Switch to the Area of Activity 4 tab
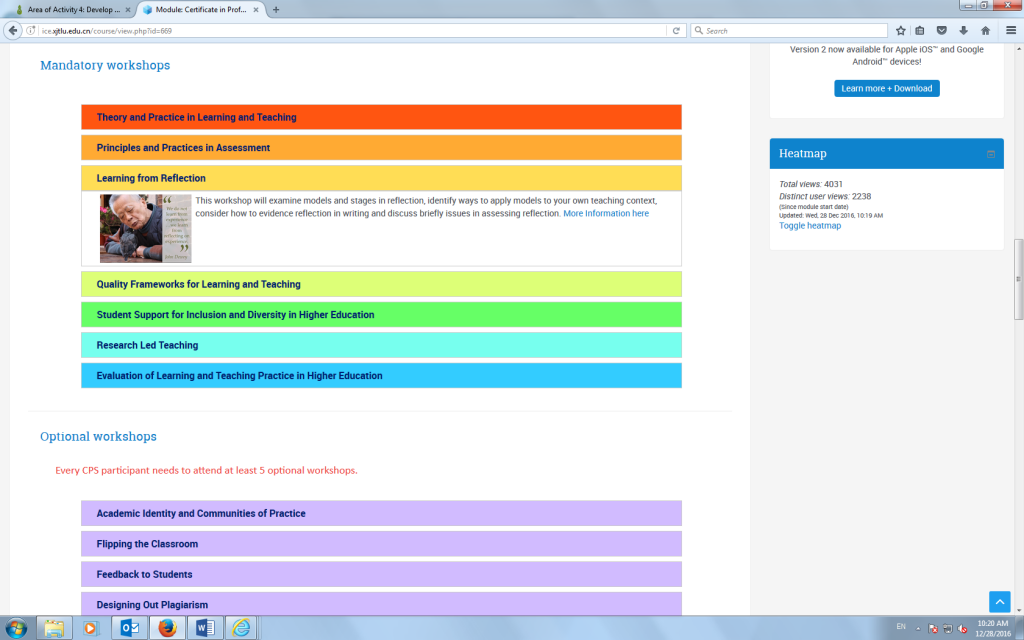 [70, 9]
